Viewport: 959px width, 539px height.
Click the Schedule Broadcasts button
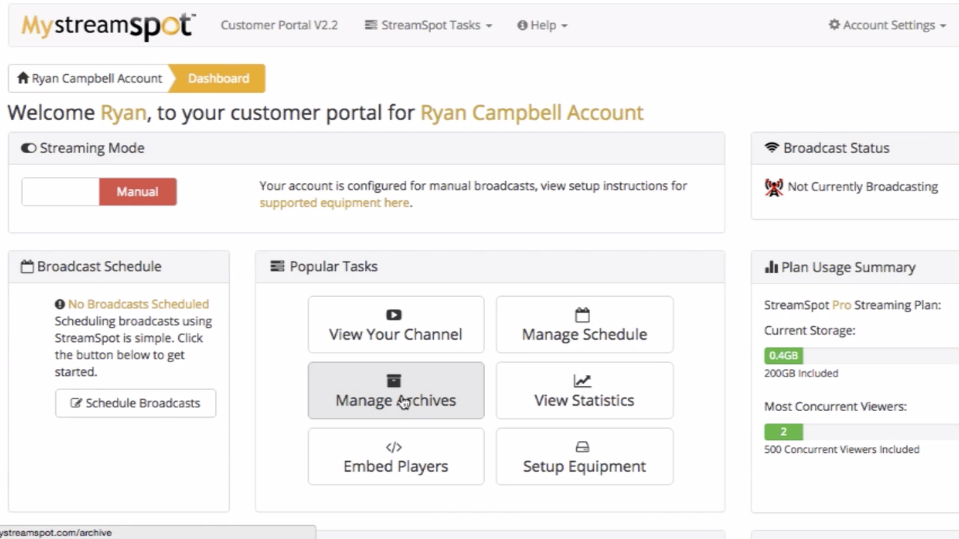pos(136,403)
